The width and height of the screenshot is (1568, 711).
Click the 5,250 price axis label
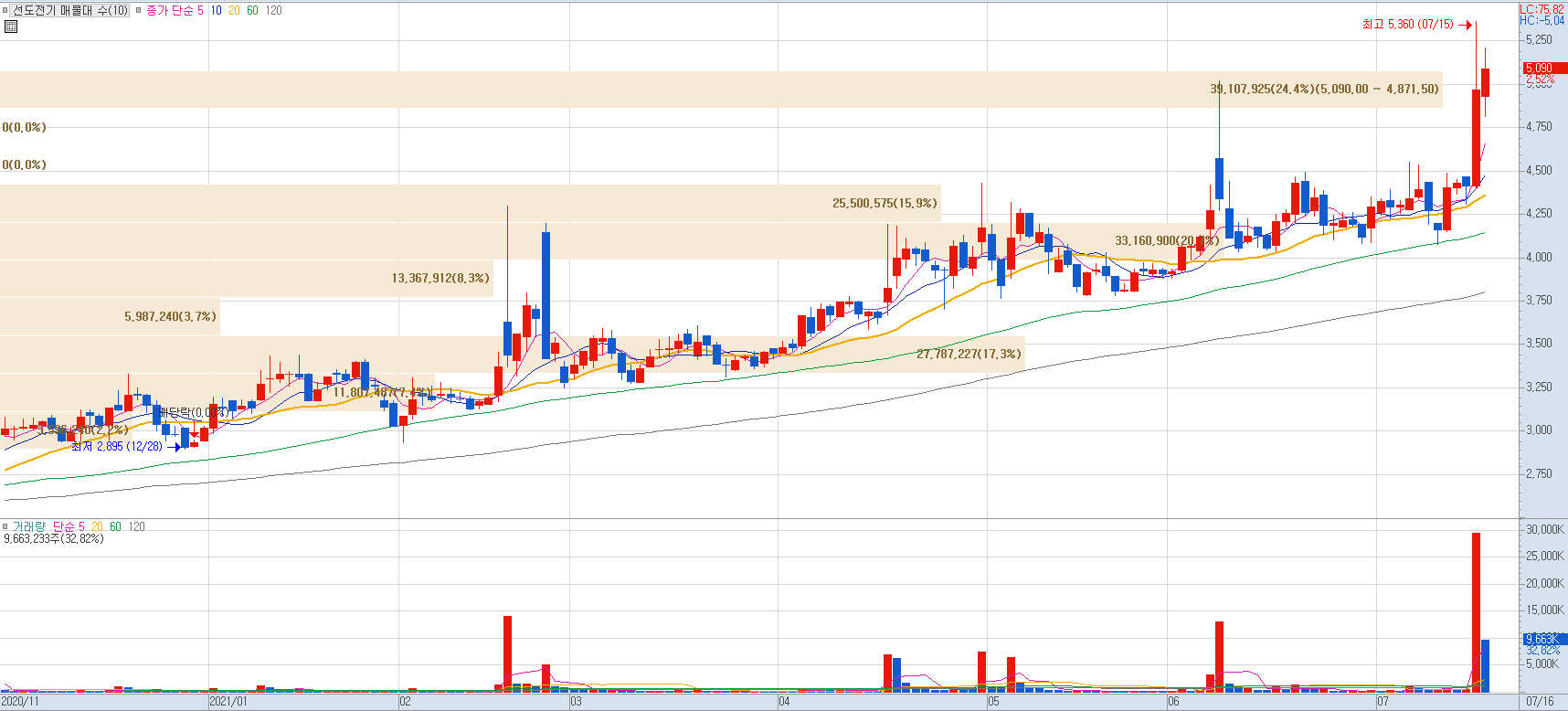pos(1539,40)
